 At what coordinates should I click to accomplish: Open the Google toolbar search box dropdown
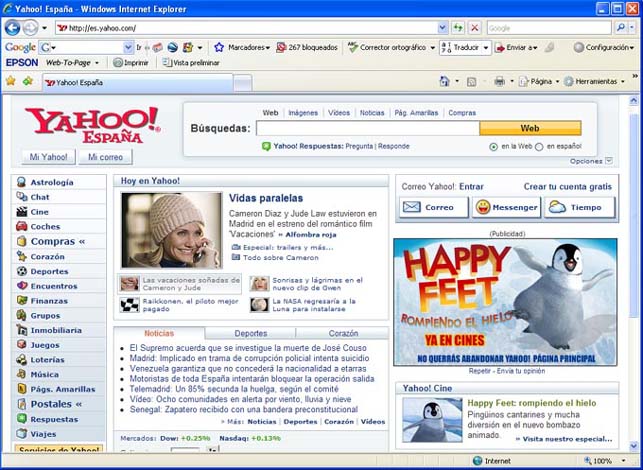click(128, 48)
